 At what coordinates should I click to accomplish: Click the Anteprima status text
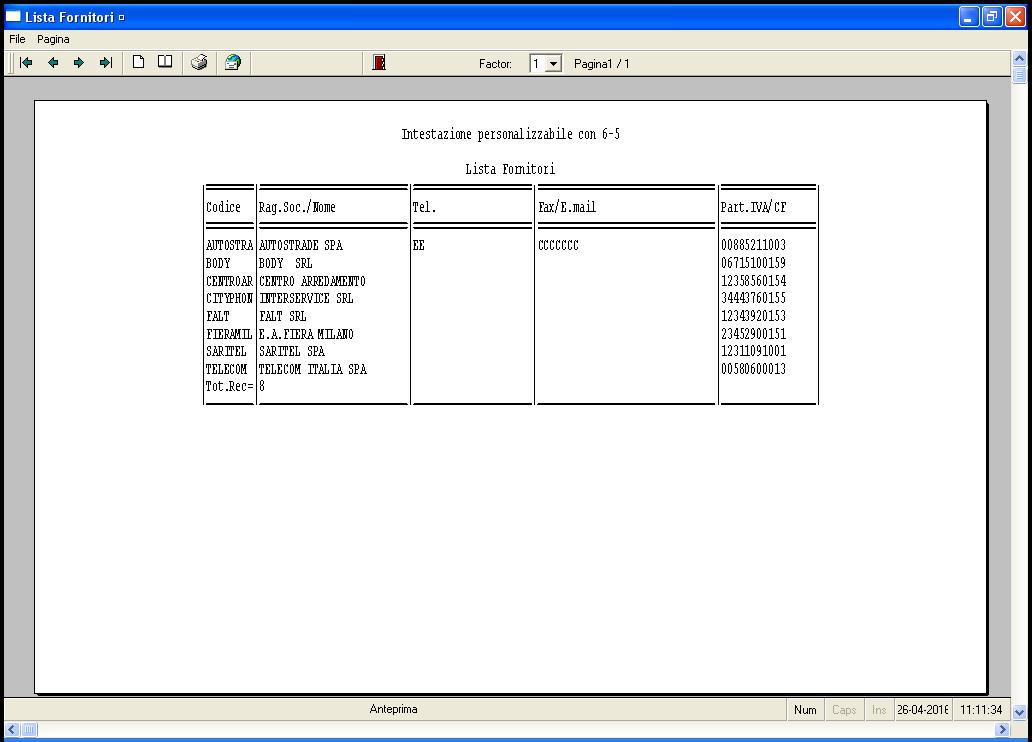(393, 709)
